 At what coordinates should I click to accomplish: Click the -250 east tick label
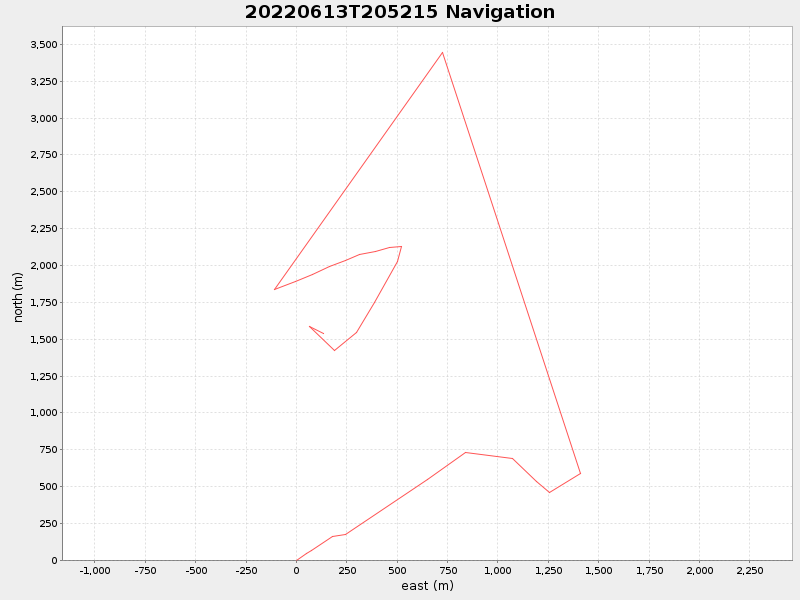246,570
